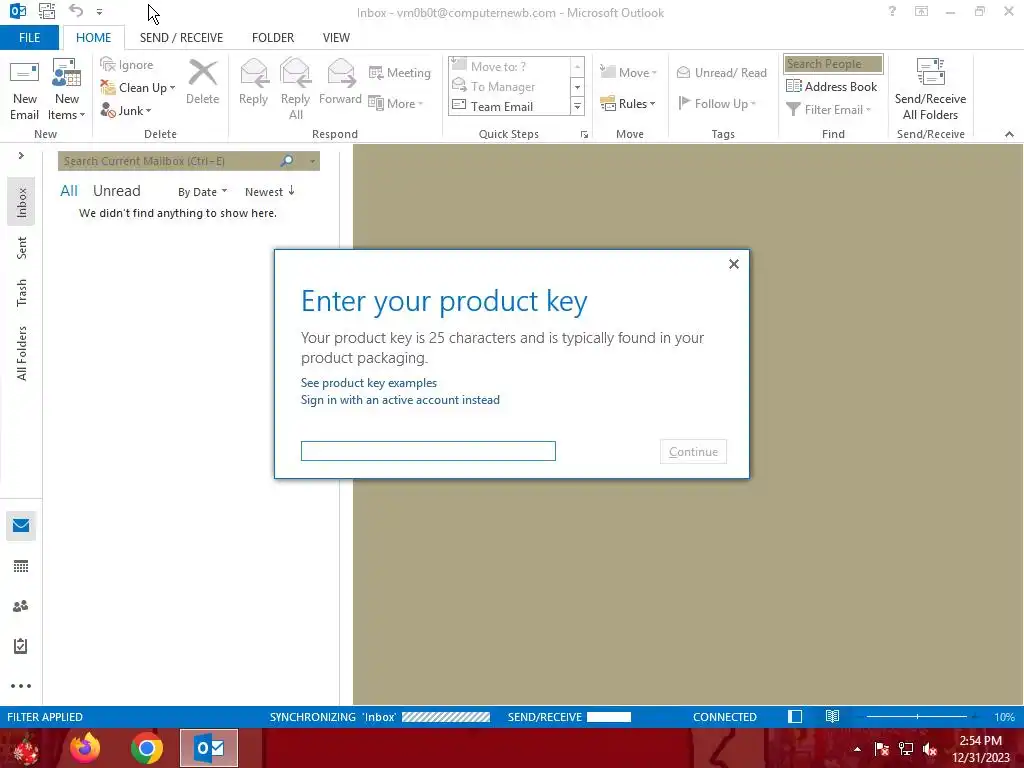The image size is (1024, 768).
Task: Switch to the FOLDER tab
Action: point(273,37)
